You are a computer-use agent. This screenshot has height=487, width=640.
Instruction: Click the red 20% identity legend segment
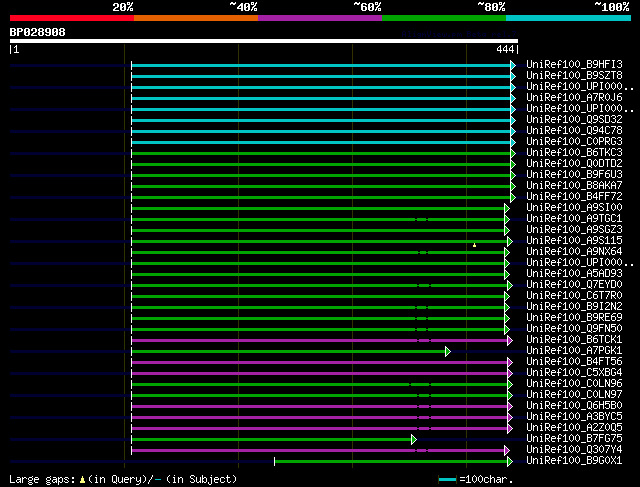(72, 18)
